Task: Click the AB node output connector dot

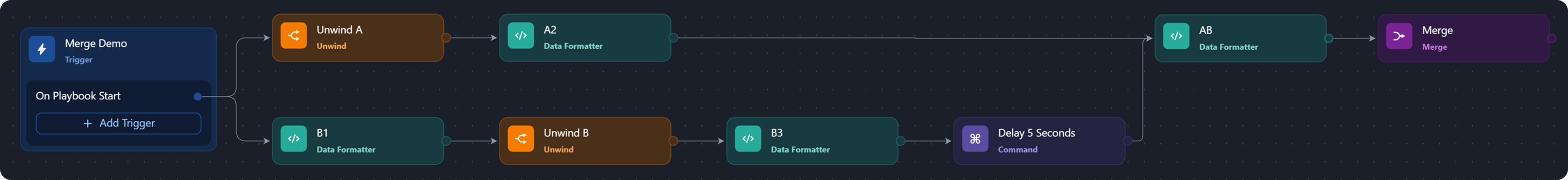Action: coord(1329,38)
